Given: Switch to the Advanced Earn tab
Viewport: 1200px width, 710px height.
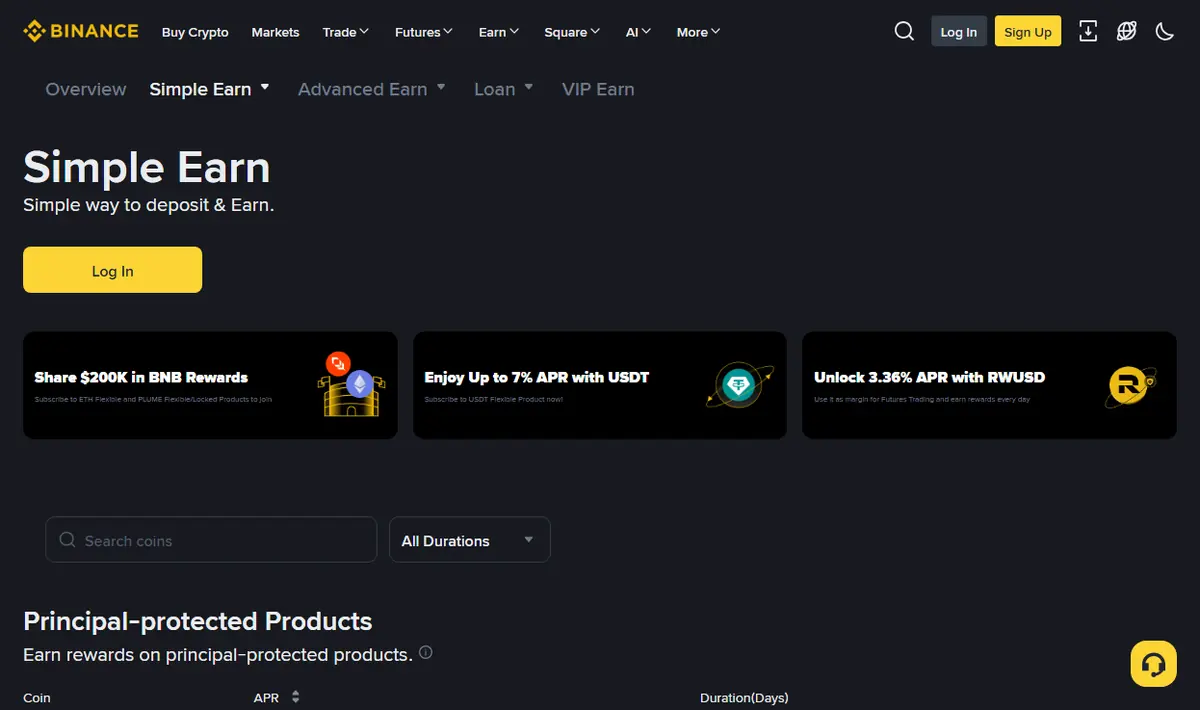Looking at the screenshot, I should click(x=362, y=89).
